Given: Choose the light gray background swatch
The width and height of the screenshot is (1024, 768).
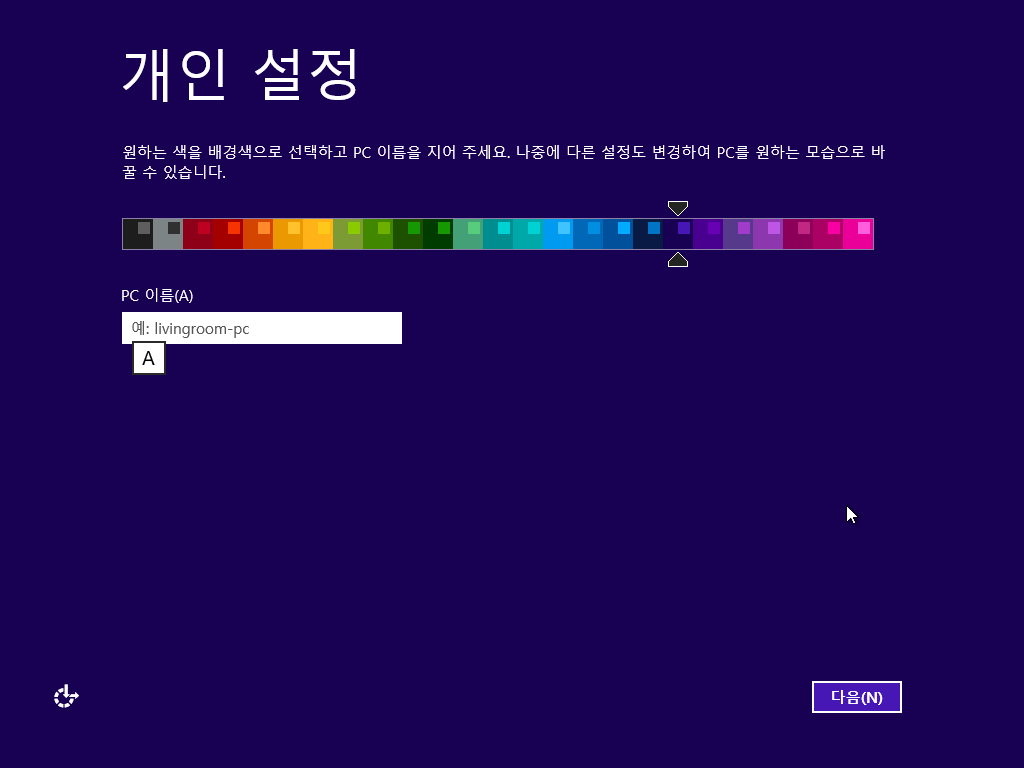Looking at the screenshot, I should pyautogui.click(x=168, y=234).
